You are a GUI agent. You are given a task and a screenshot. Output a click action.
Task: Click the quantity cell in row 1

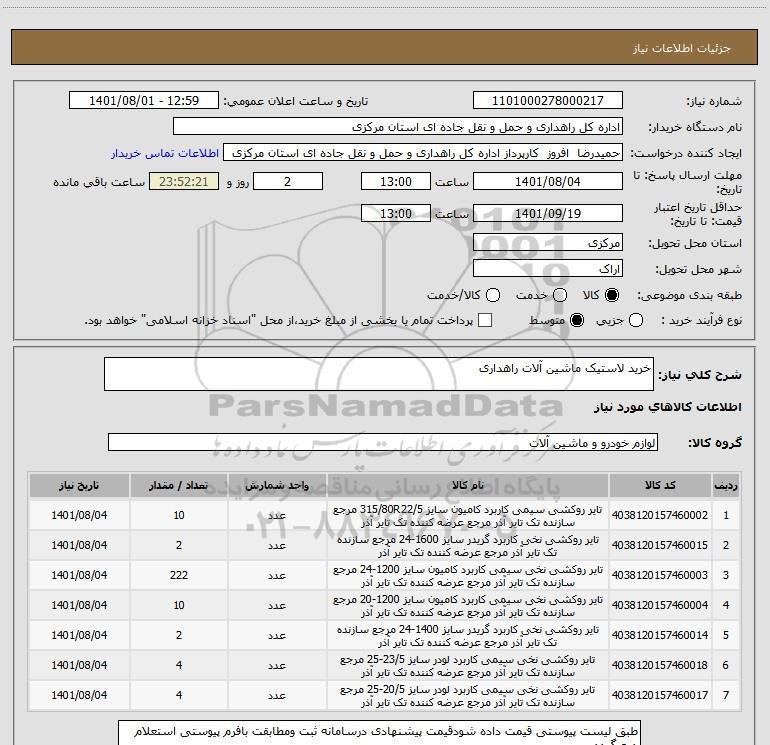click(179, 515)
